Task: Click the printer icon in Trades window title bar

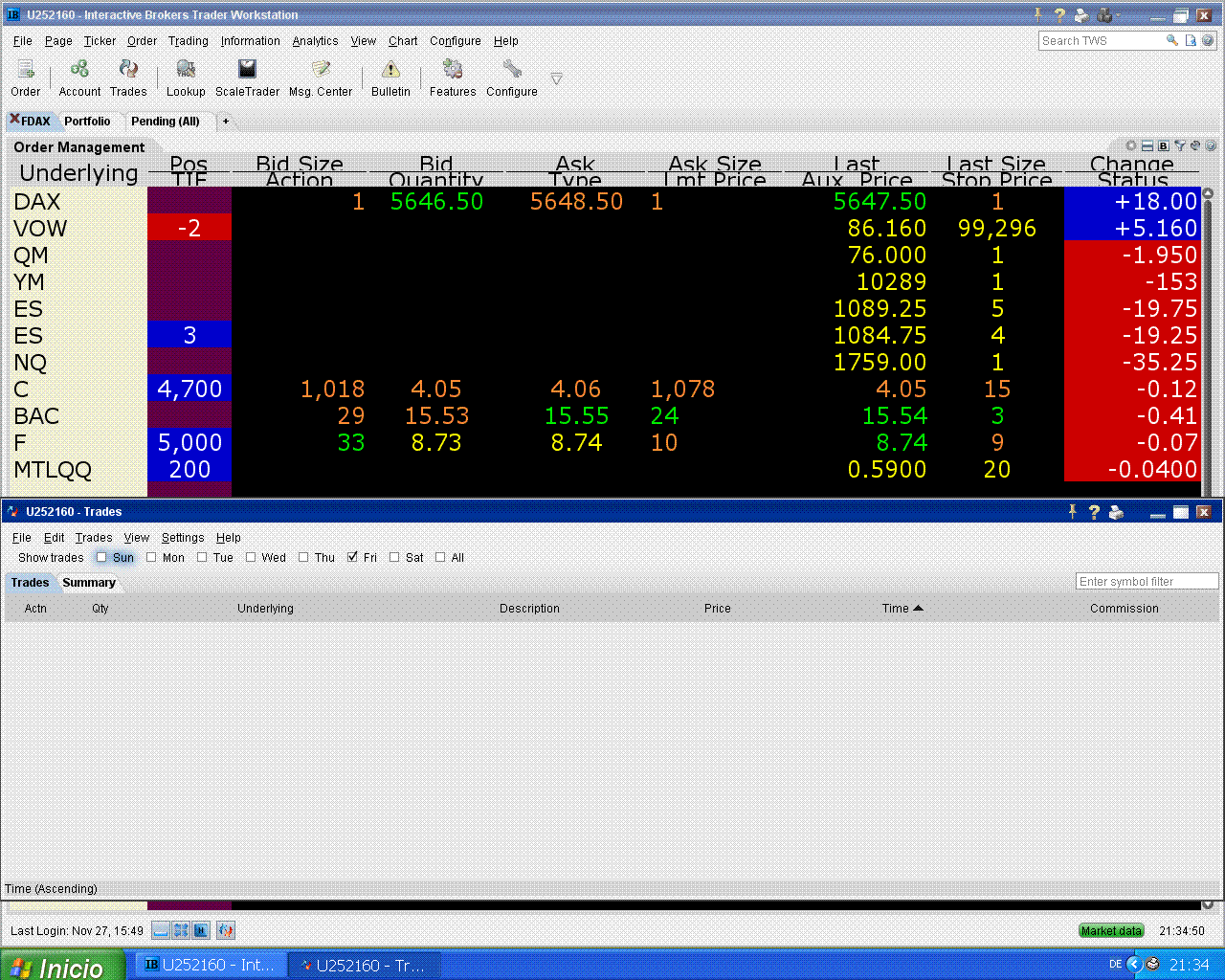Action: [x=1116, y=512]
